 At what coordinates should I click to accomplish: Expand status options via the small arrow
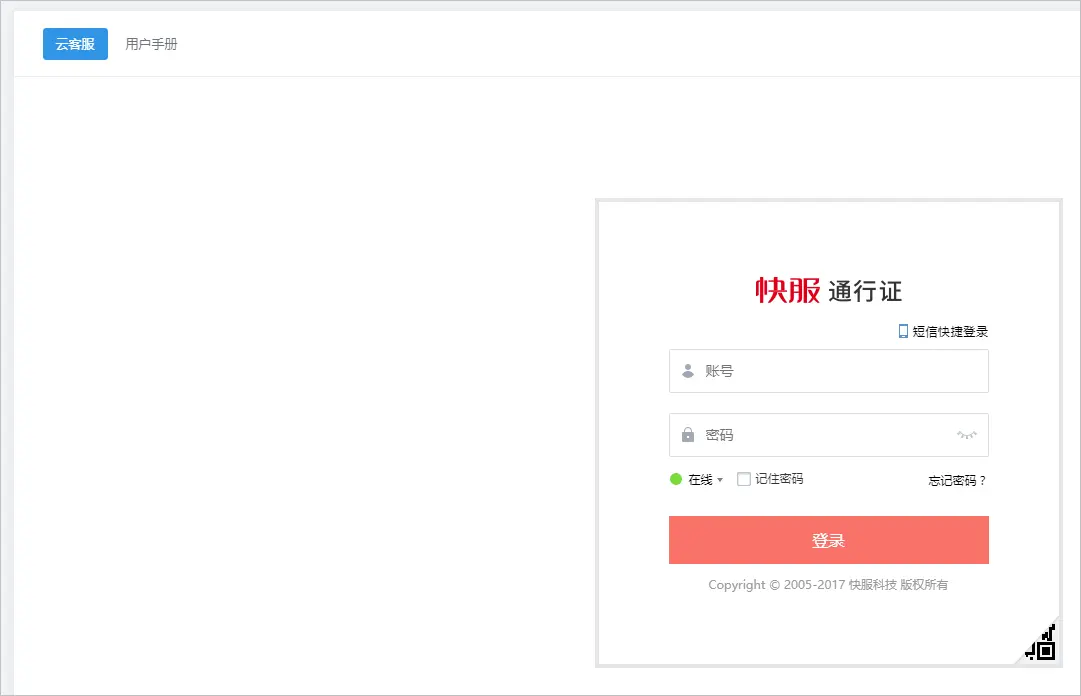coord(720,481)
